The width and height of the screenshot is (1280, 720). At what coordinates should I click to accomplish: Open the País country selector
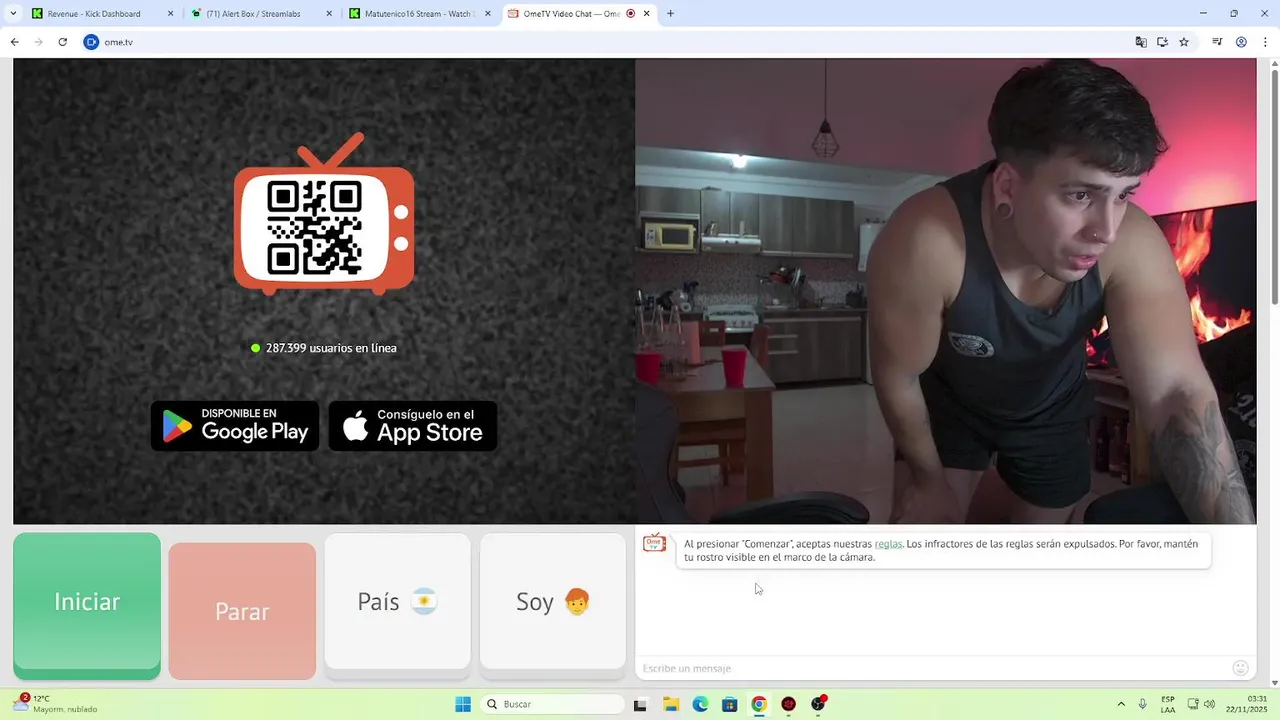pyautogui.click(x=397, y=601)
